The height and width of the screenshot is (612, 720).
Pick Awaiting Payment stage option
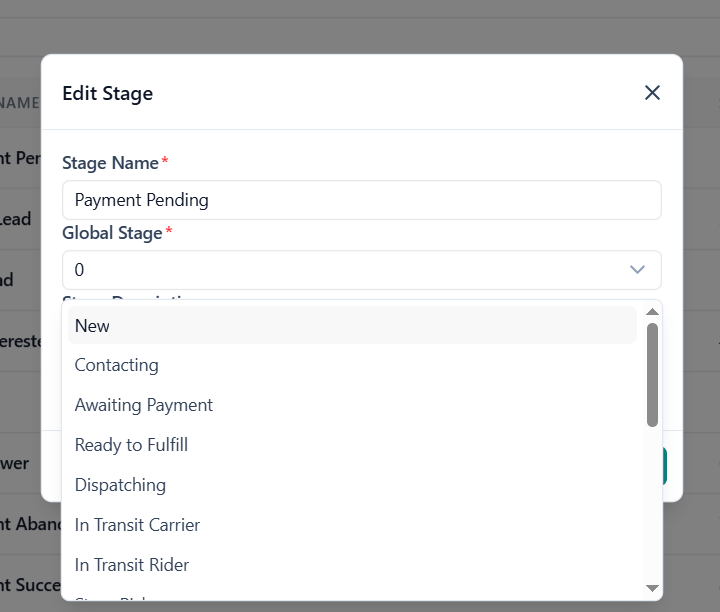(x=352, y=405)
